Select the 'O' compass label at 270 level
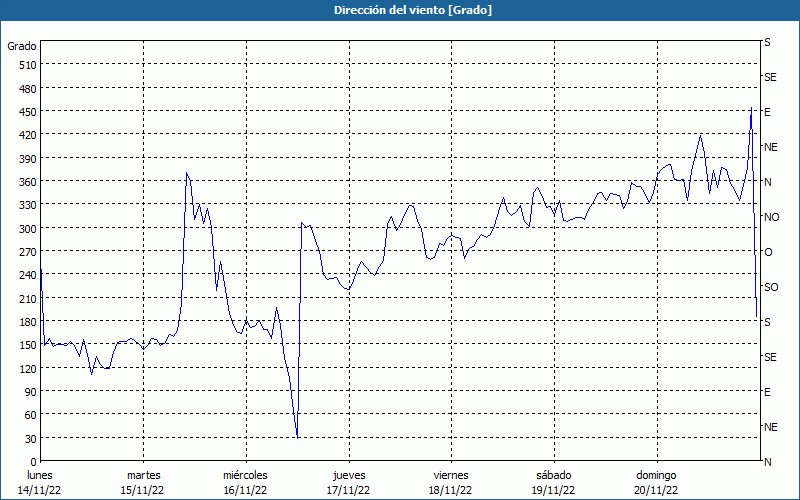This screenshot has height=500, width=800. pos(768,252)
